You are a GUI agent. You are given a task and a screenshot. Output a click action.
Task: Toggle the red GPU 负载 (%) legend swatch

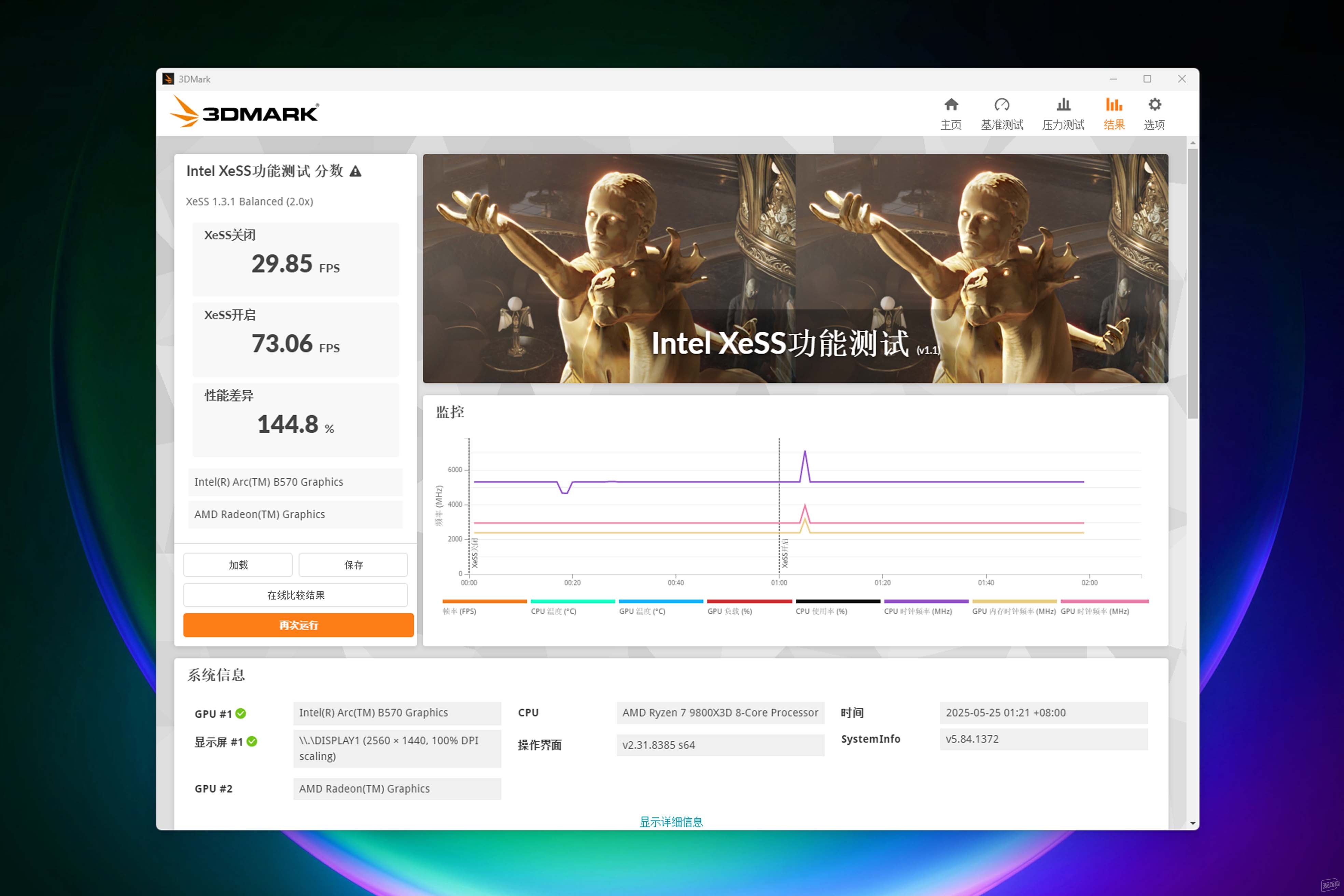[x=749, y=601]
